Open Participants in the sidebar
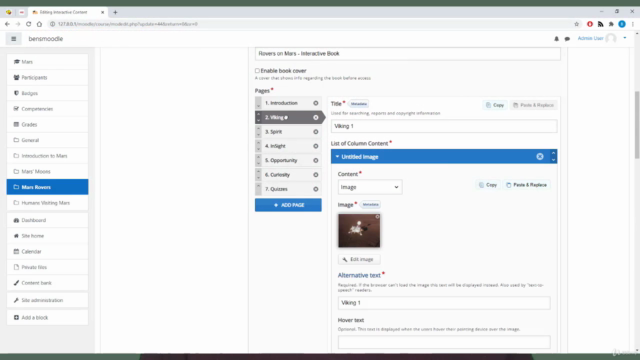640x360 pixels. pyautogui.click(x=47, y=78)
